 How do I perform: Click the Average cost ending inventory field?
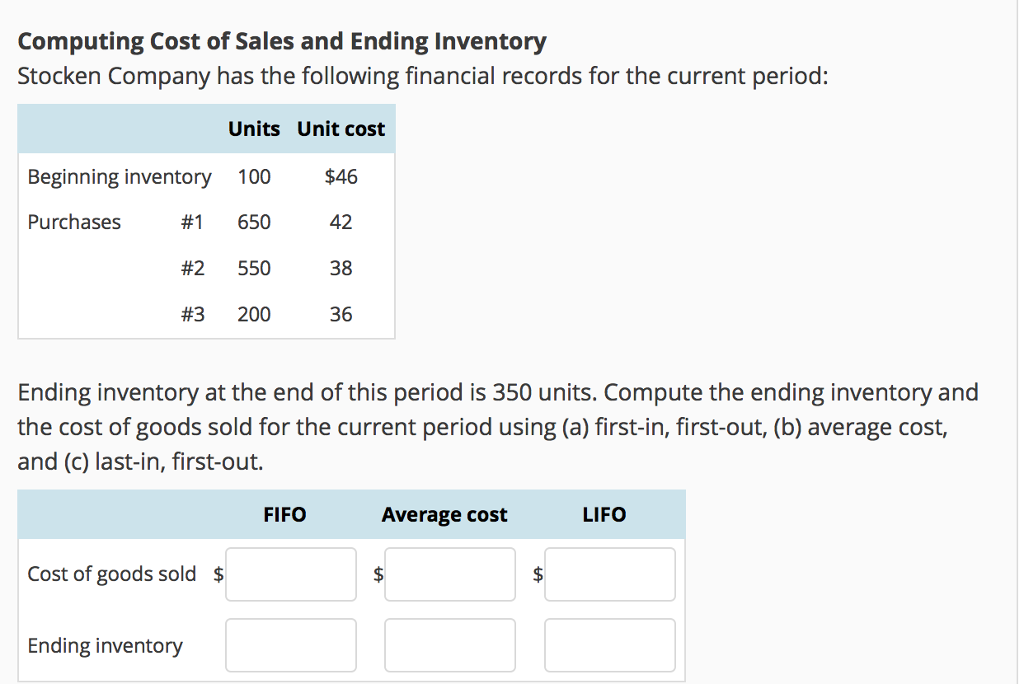click(450, 645)
